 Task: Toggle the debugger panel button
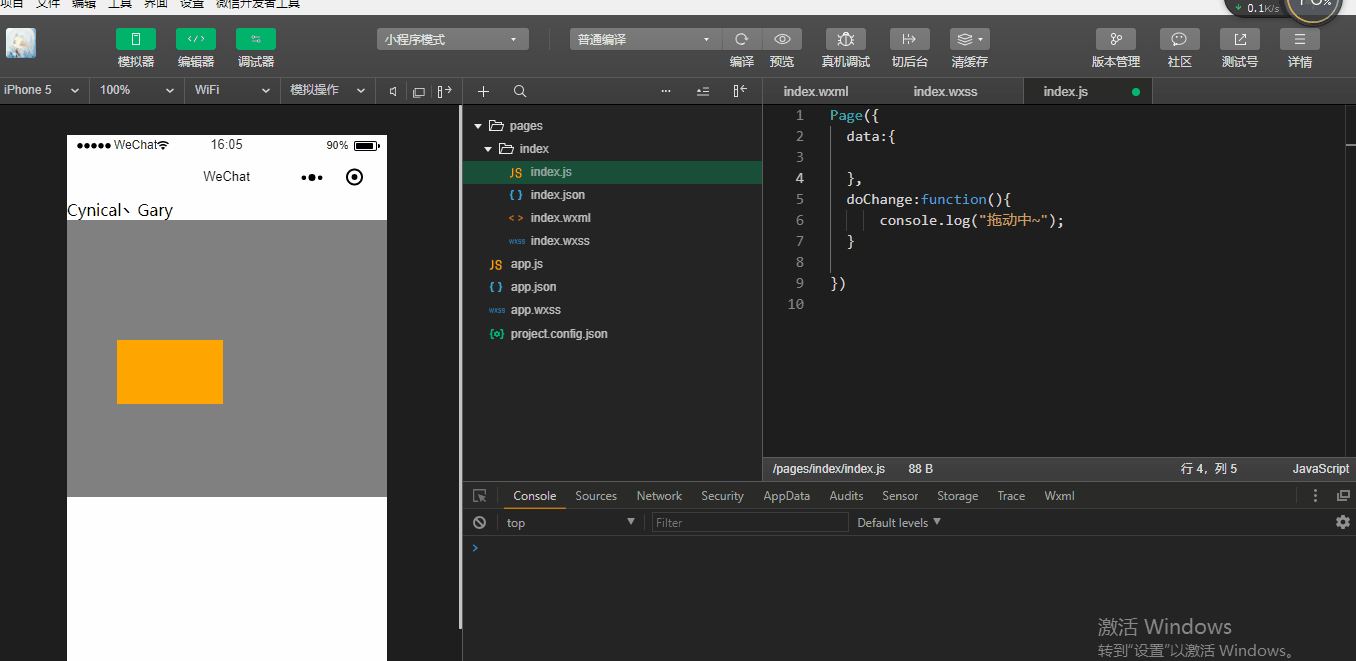(x=256, y=39)
